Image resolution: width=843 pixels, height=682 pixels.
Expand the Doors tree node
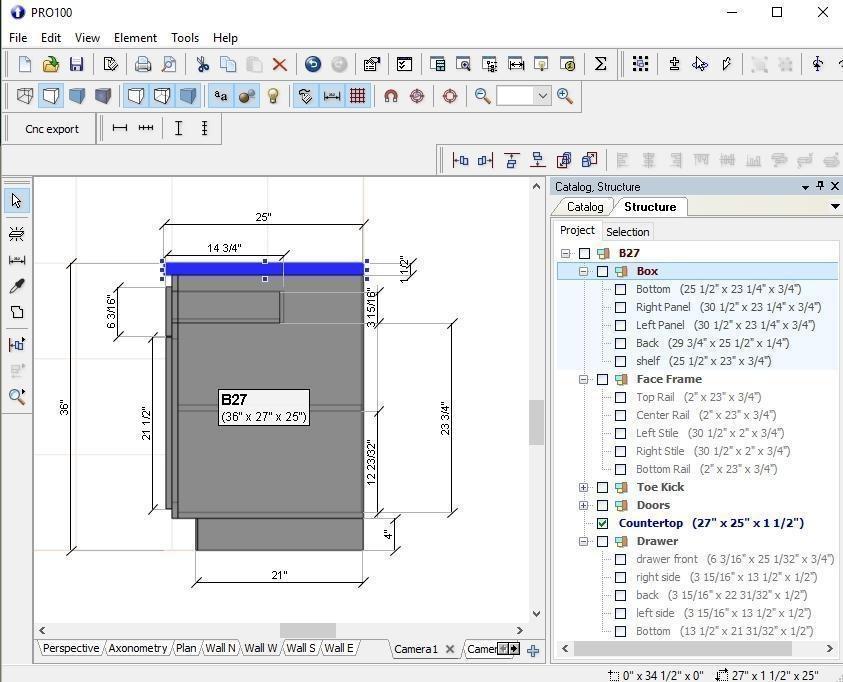584,505
